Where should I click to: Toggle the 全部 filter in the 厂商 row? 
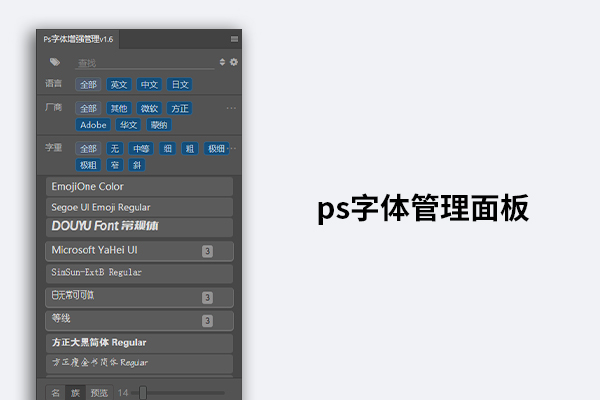click(88, 109)
